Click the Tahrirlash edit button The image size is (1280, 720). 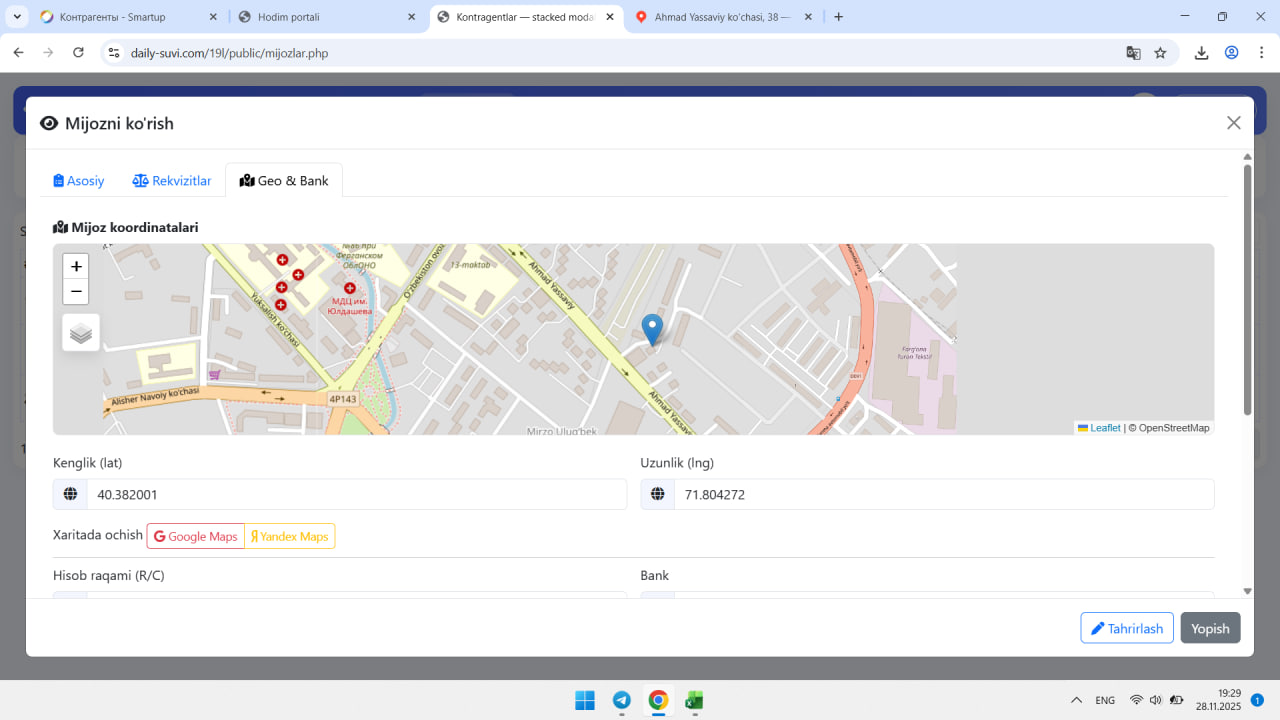(1126, 628)
